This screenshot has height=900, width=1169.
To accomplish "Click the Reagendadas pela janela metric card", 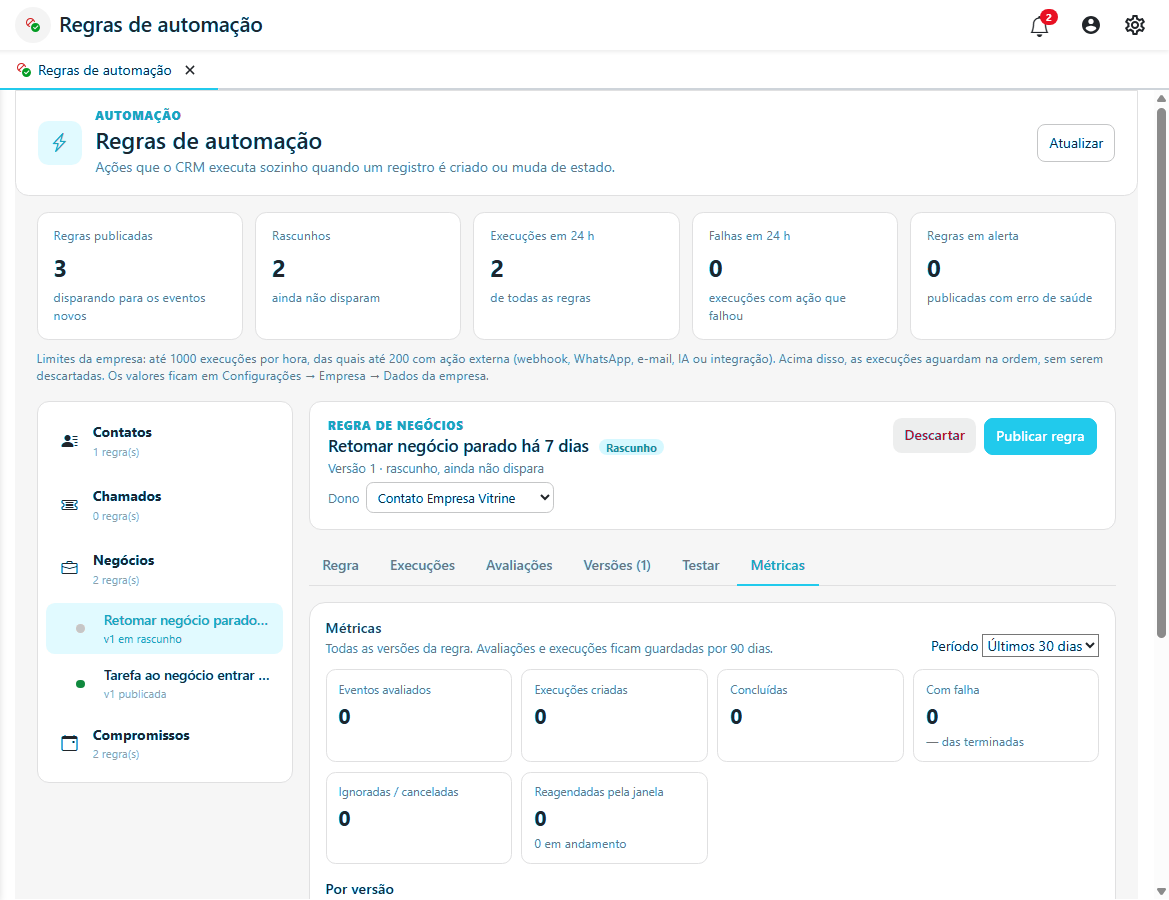I will click(614, 817).
